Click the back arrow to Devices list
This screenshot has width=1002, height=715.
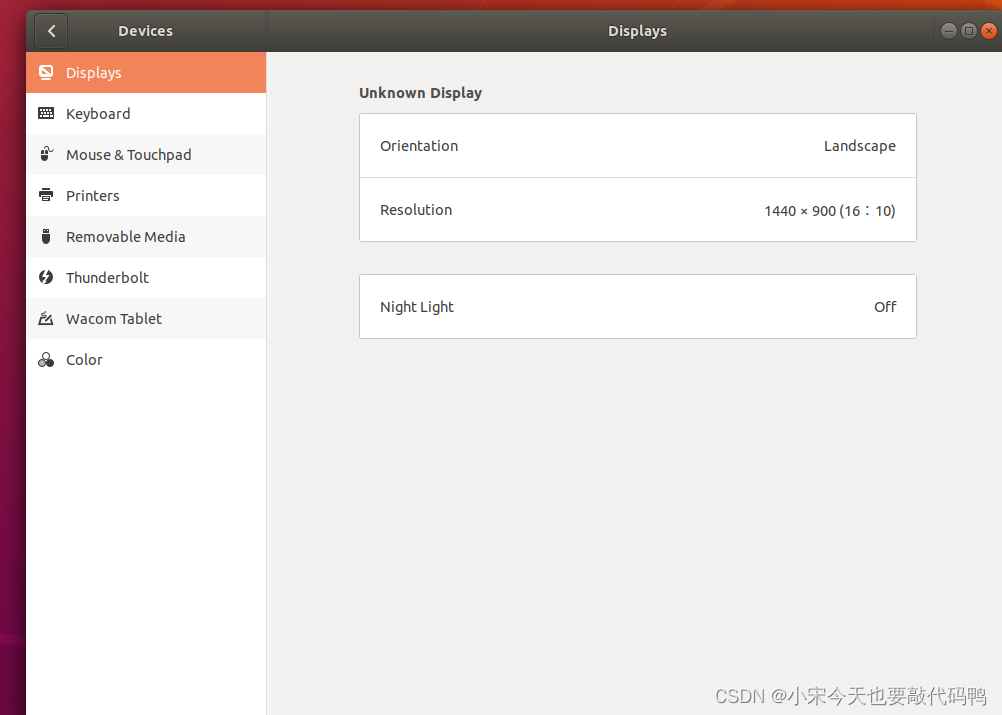click(50, 30)
